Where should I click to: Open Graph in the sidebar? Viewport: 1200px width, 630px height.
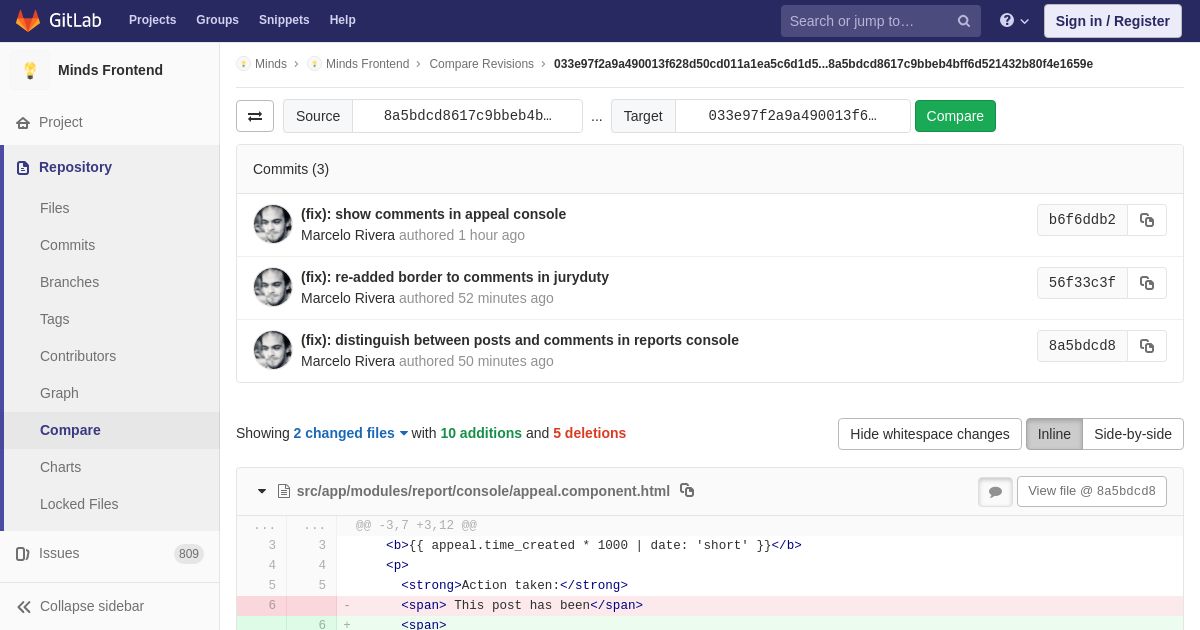(x=59, y=393)
